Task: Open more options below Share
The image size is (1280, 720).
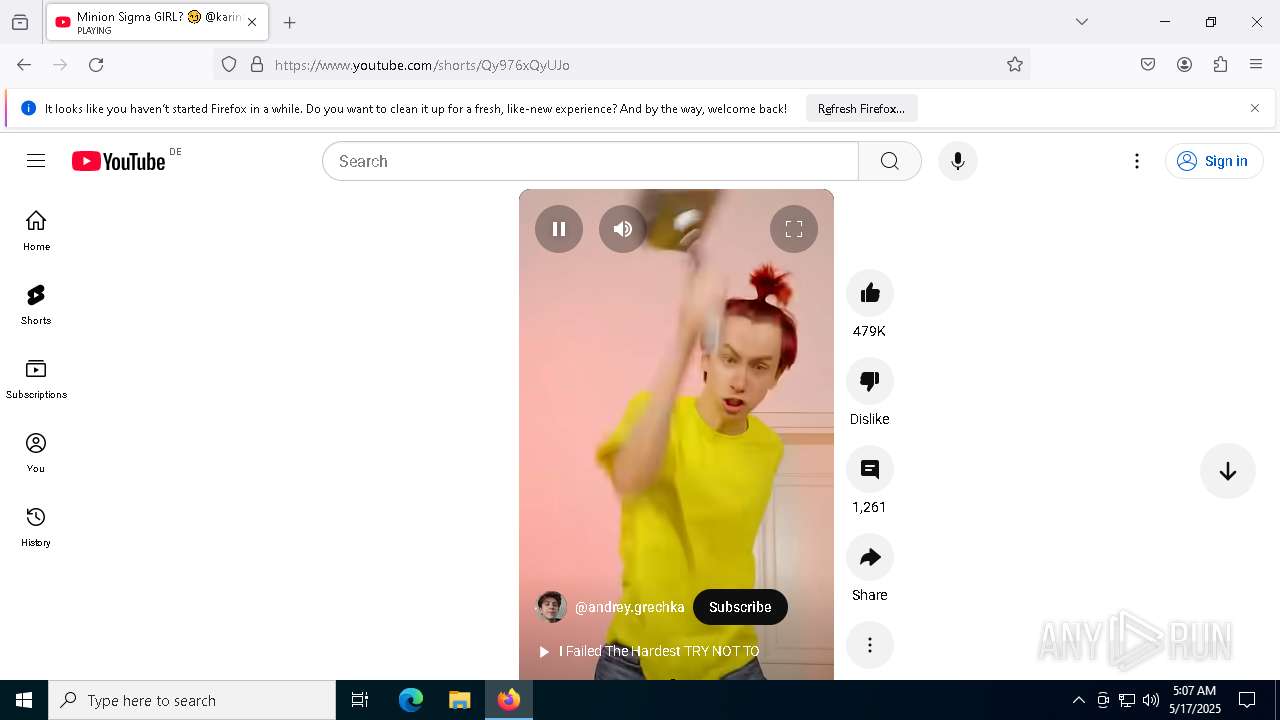Action: tap(870, 645)
